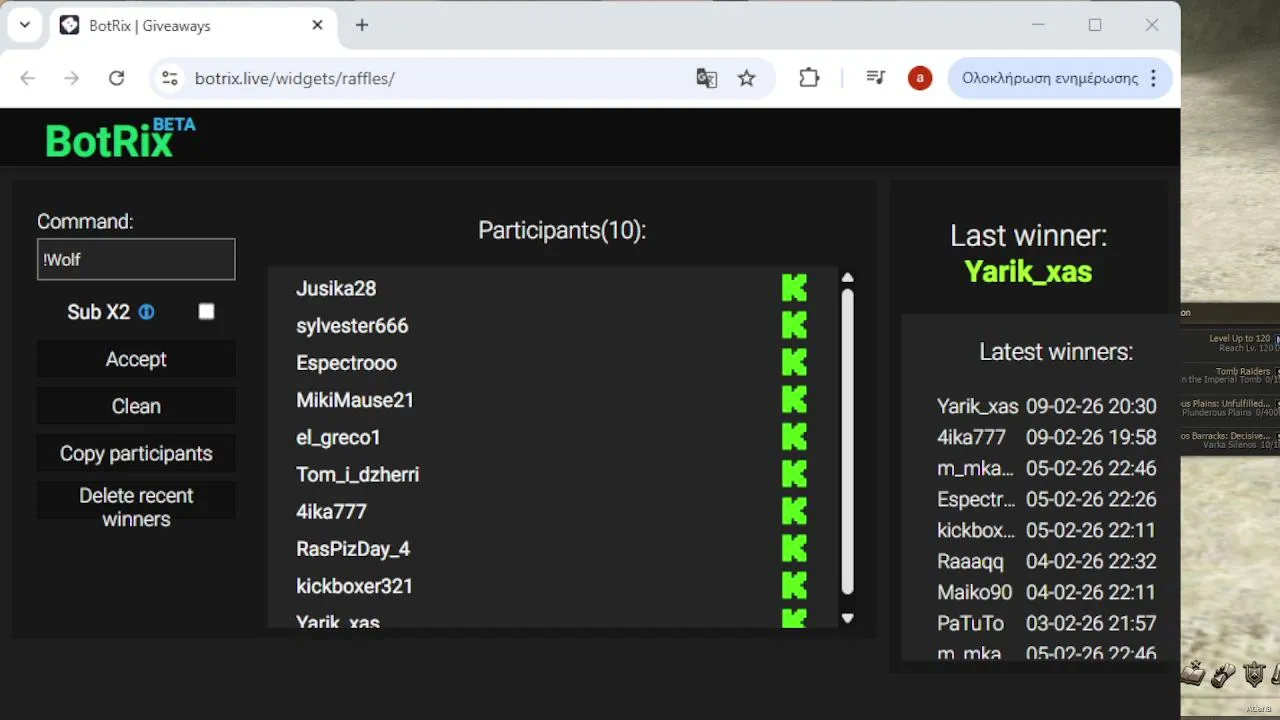This screenshot has height=720, width=1280.
Task: Click last winner name Yarik_xas in green
Action: 1028,271
